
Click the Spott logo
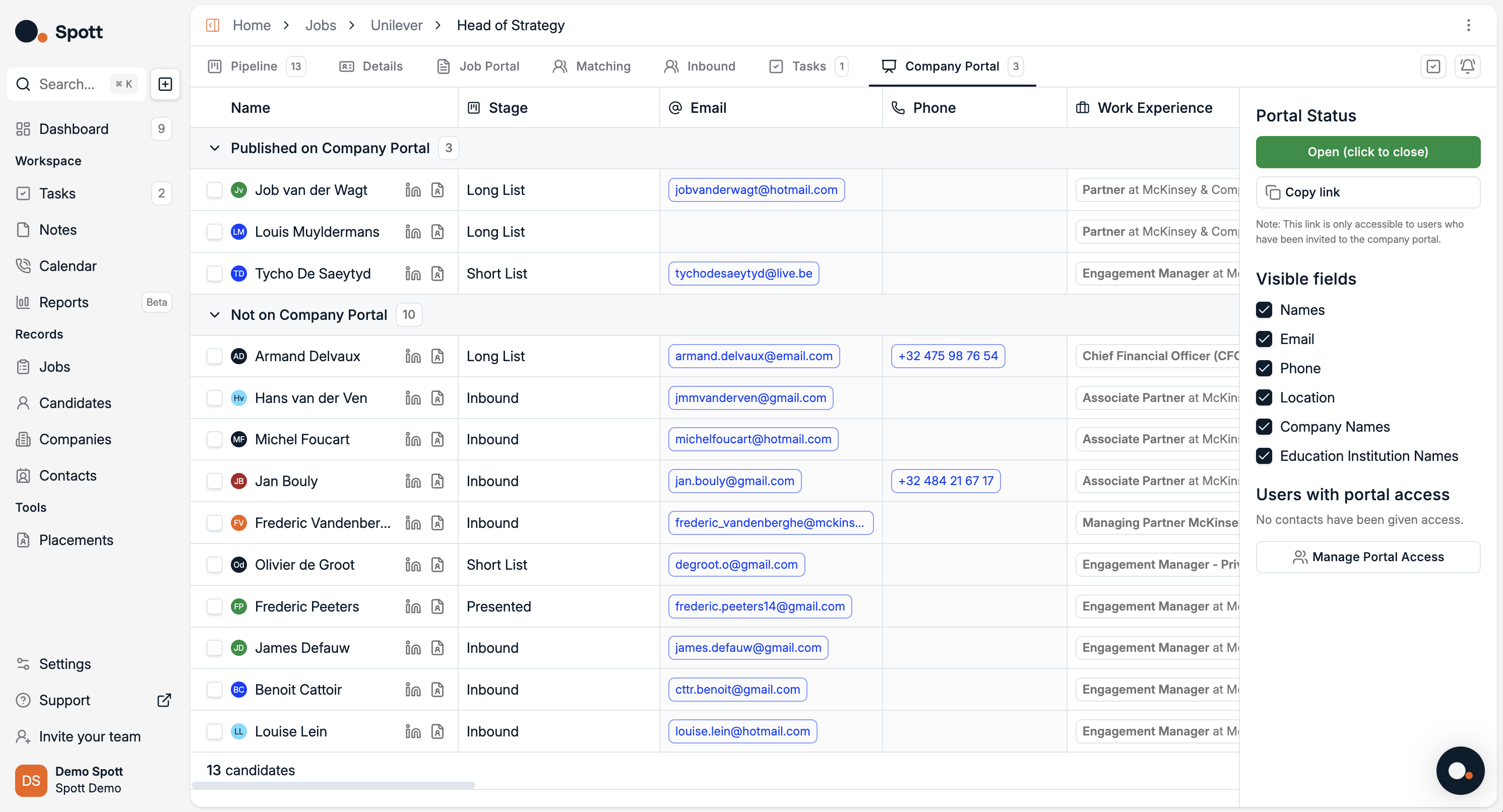pyautogui.click(x=59, y=31)
